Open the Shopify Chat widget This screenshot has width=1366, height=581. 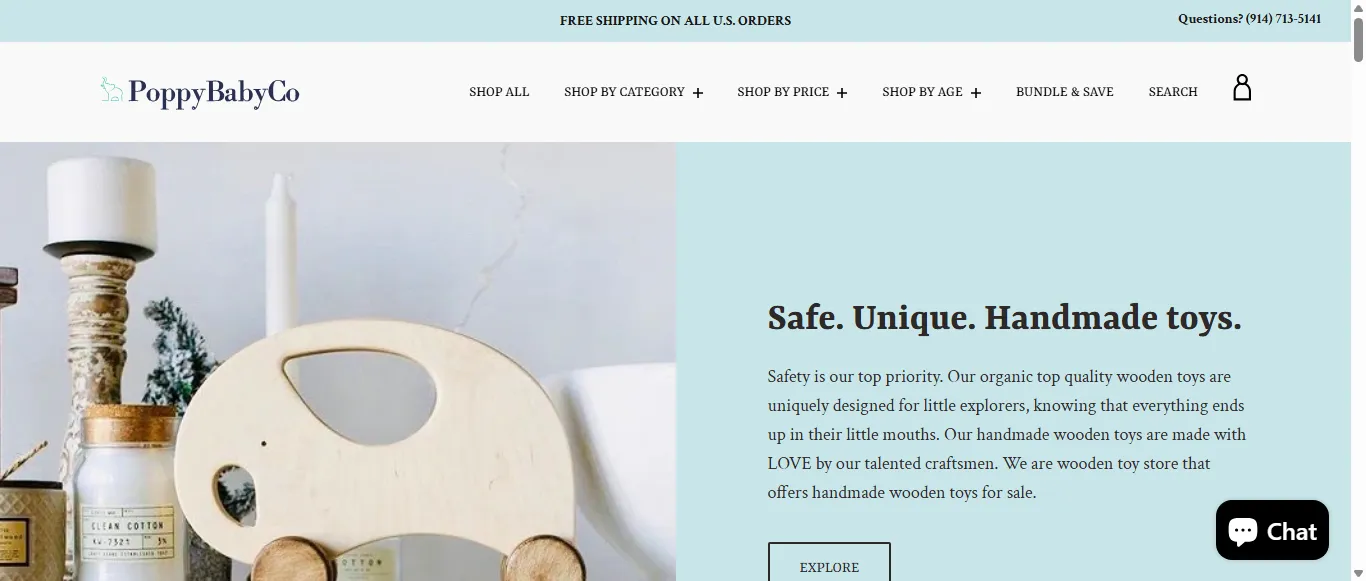1272,530
